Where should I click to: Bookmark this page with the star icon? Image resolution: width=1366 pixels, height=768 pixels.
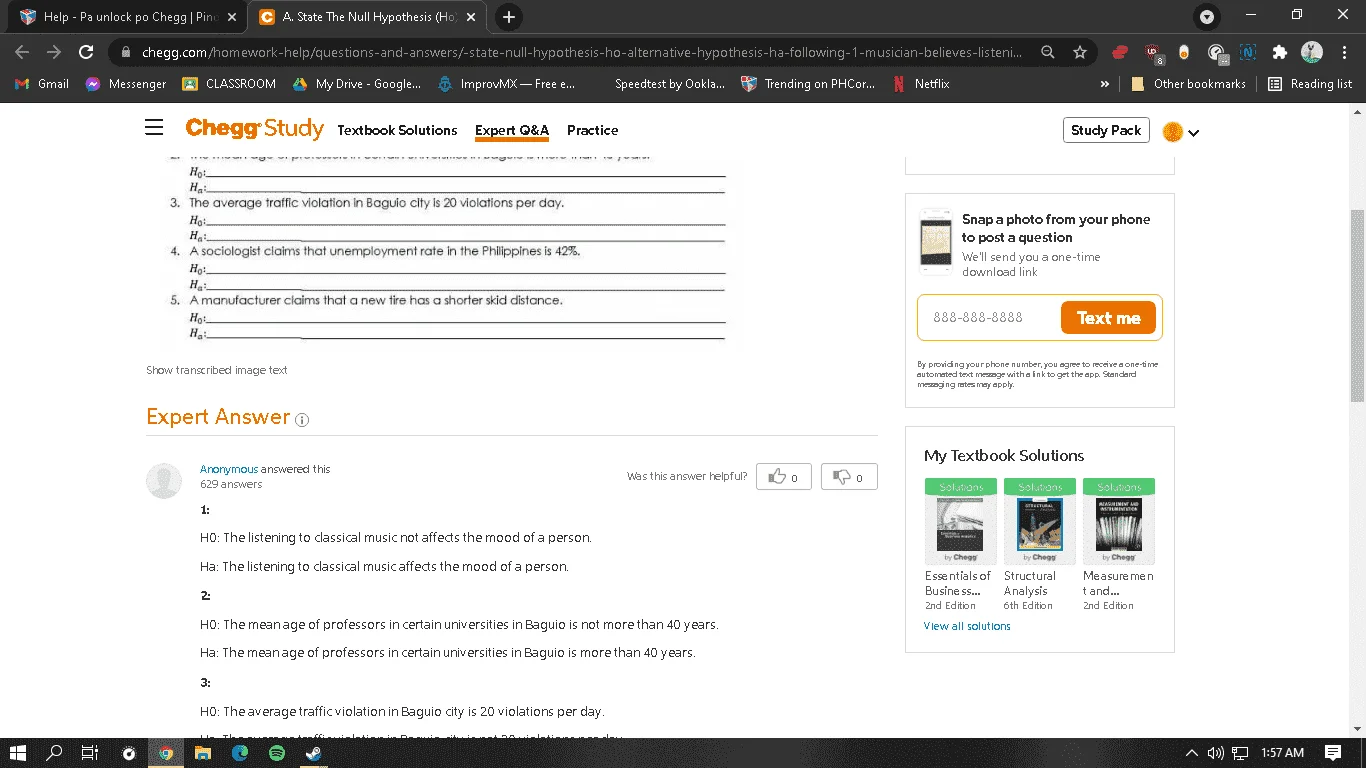(x=1079, y=52)
